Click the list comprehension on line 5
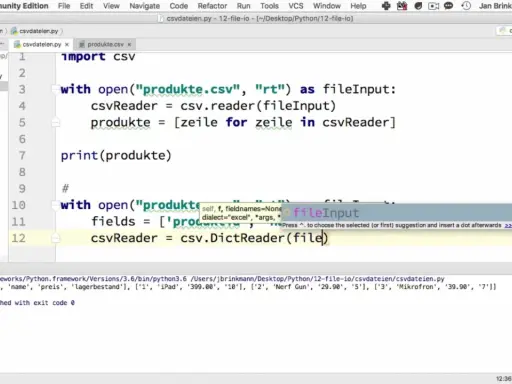This screenshot has width=512, height=384. (x=285, y=123)
